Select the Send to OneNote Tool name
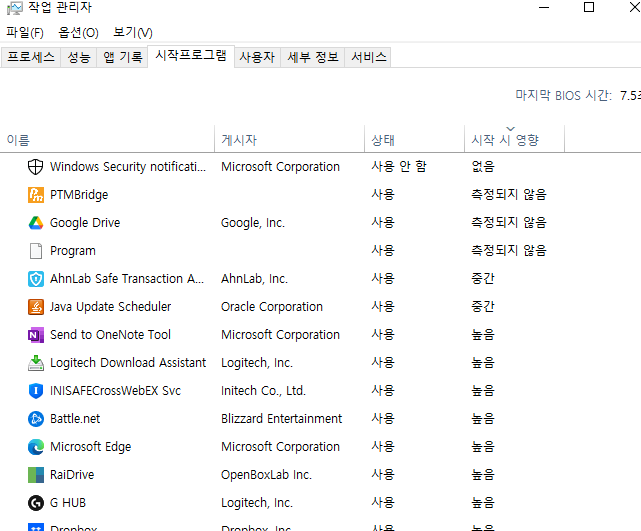This screenshot has height=531, width=641. point(110,335)
